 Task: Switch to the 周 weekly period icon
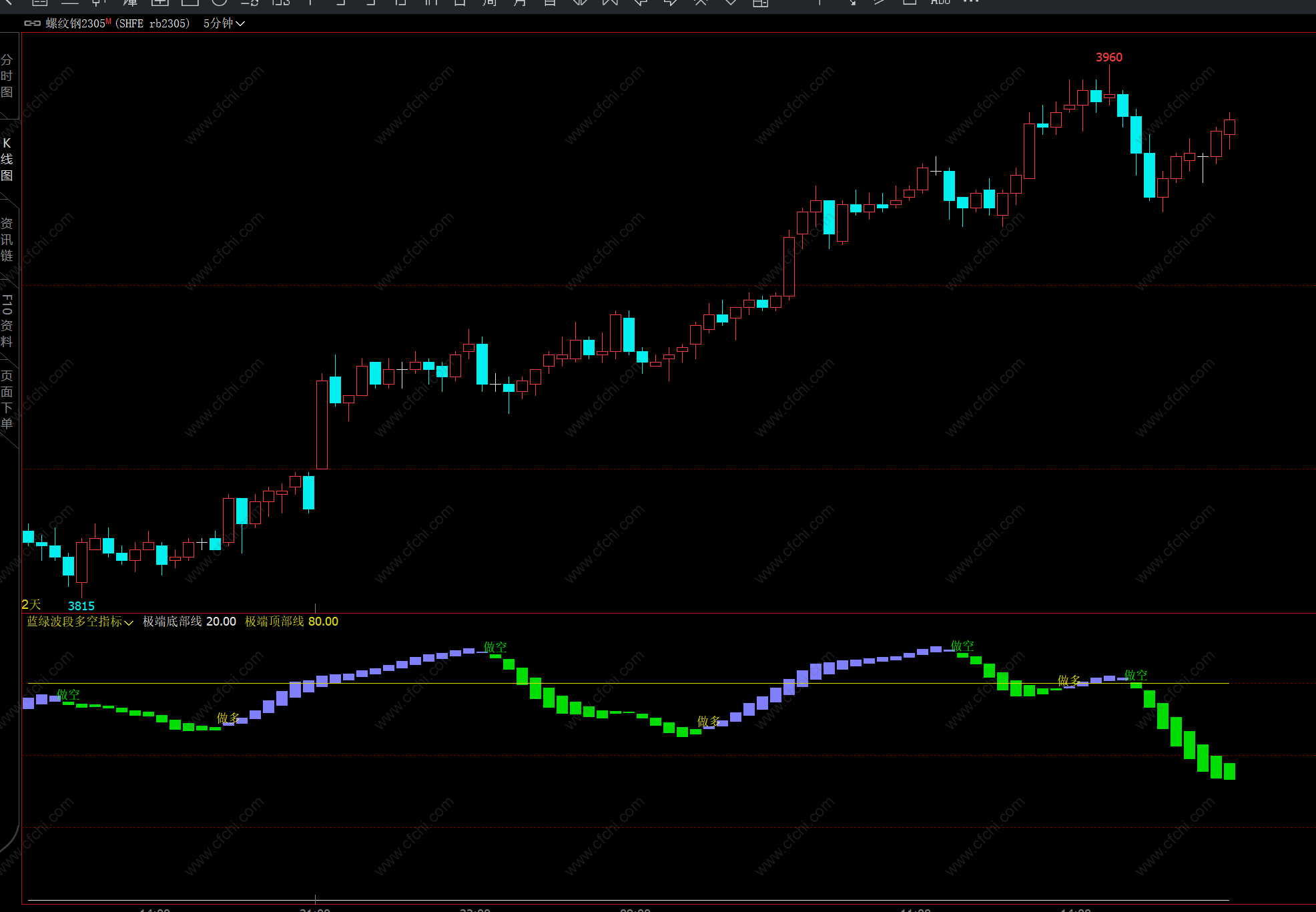point(490,3)
